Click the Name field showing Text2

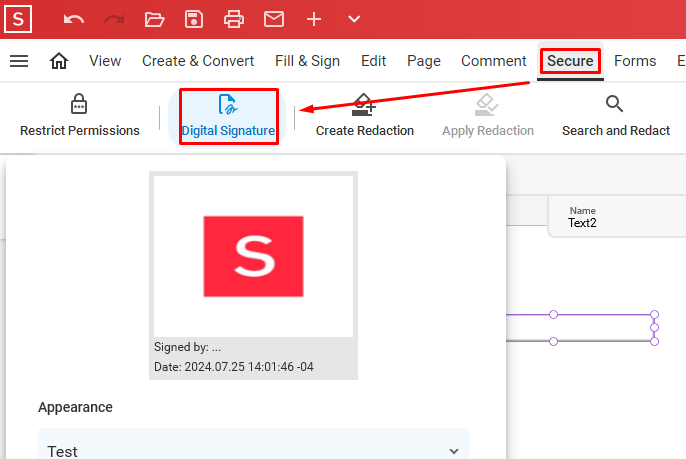pyautogui.click(x=617, y=217)
